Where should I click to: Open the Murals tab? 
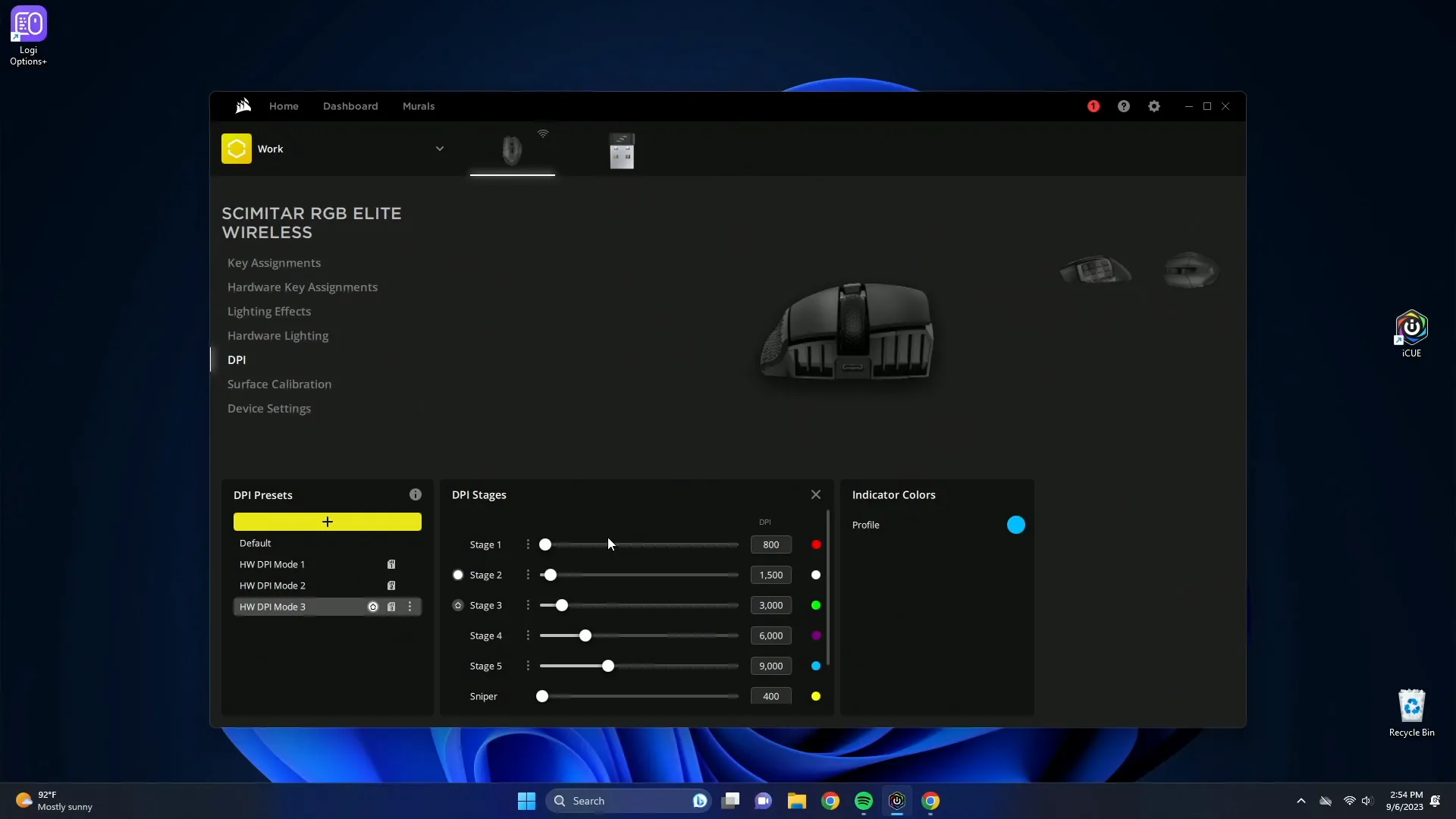click(x=419, y=106)
